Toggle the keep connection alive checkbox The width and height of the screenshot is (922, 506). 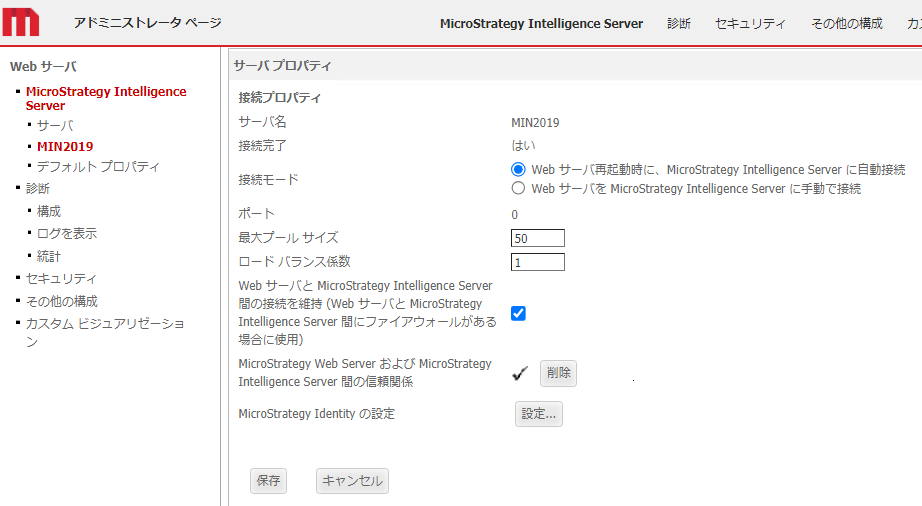point(518,313)
